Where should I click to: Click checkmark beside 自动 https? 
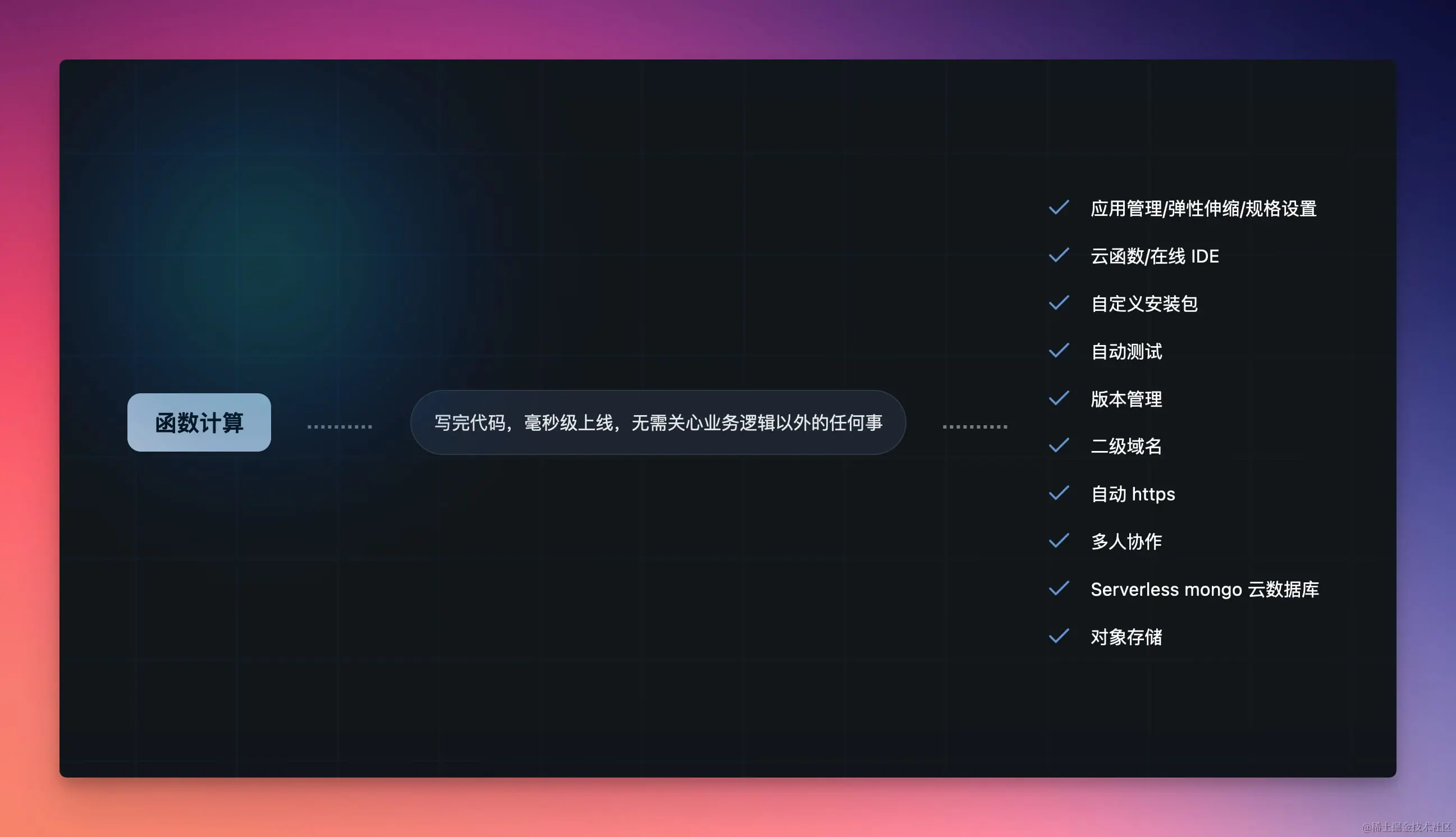[1059, 493]
